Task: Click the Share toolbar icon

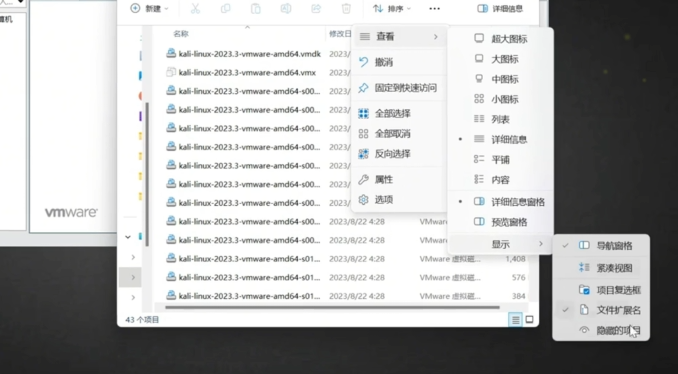Action: point(316,9)
